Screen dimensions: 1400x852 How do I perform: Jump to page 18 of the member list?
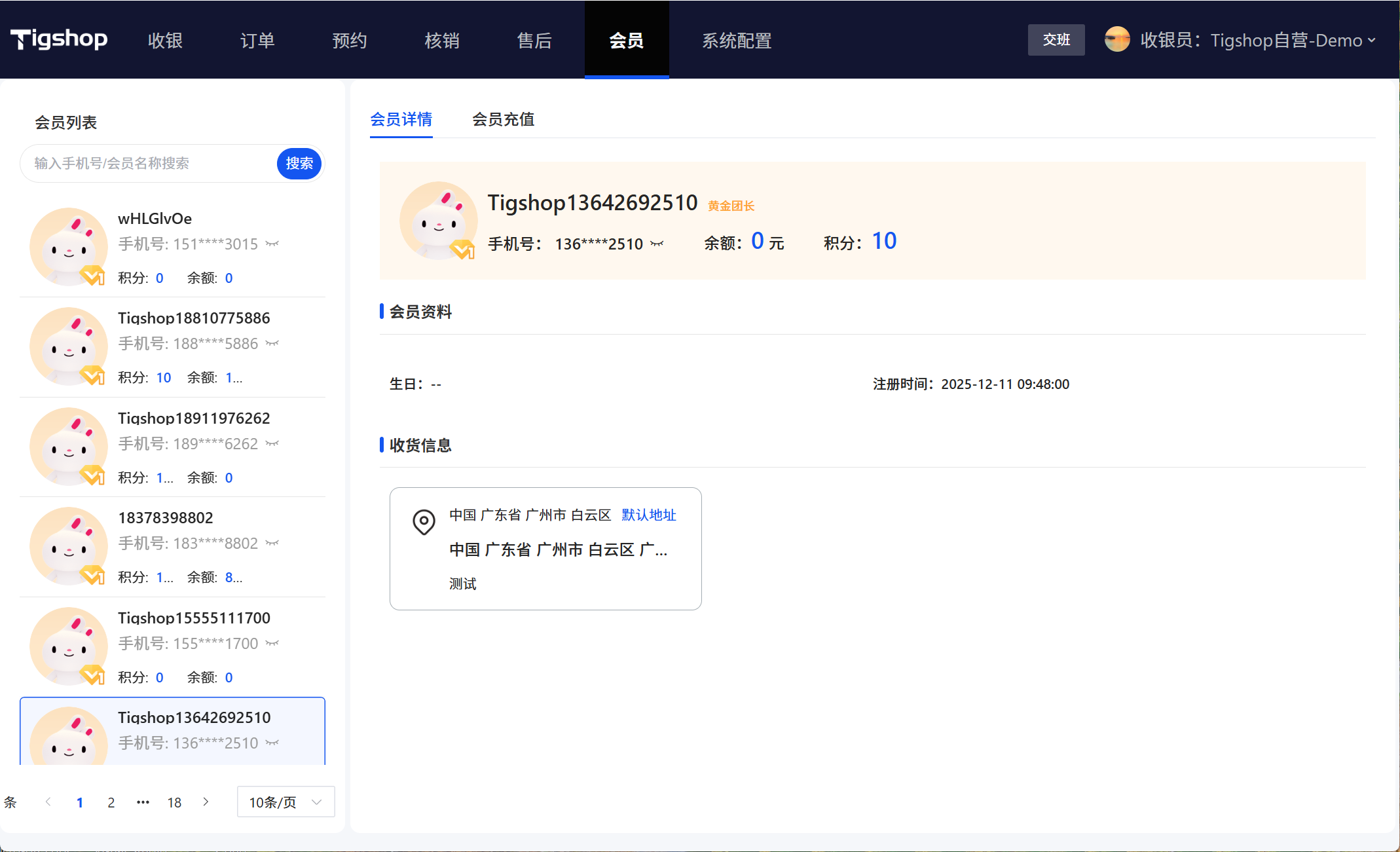coord(174,802)
